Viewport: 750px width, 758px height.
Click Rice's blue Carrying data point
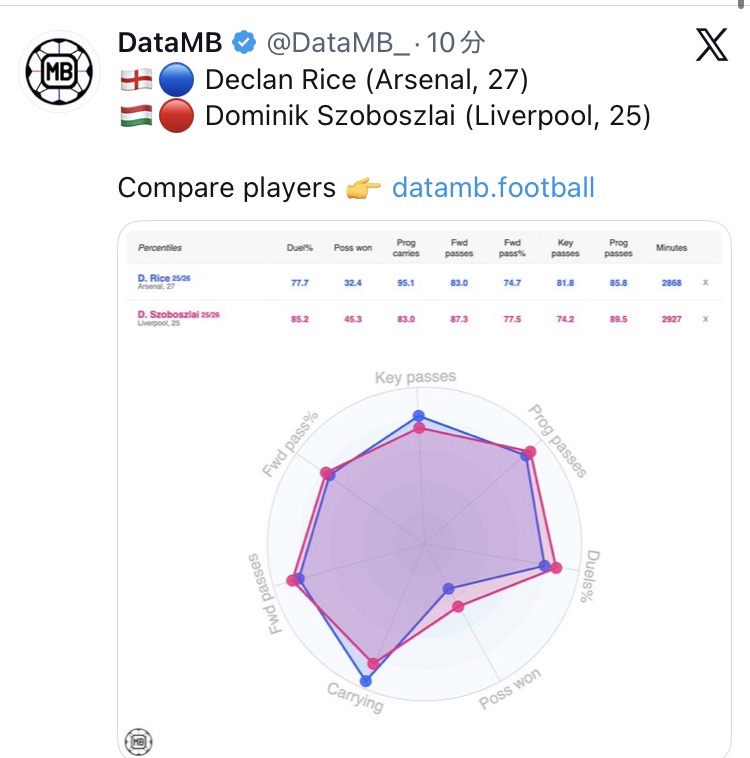point(365,681)
